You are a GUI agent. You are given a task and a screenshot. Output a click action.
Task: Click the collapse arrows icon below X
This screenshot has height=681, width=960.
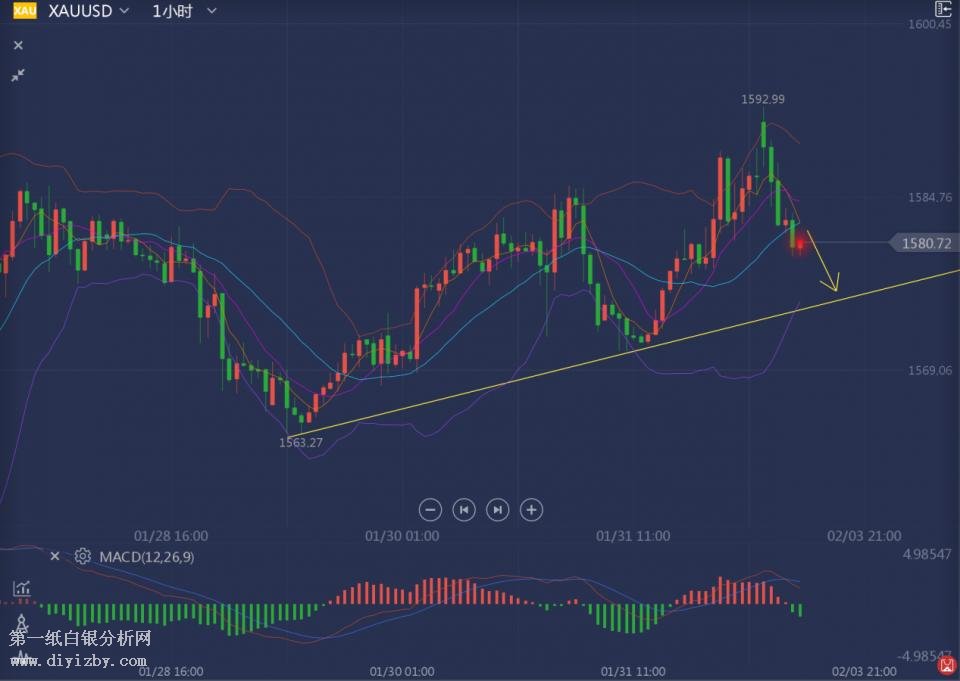[x=18, y=75]
